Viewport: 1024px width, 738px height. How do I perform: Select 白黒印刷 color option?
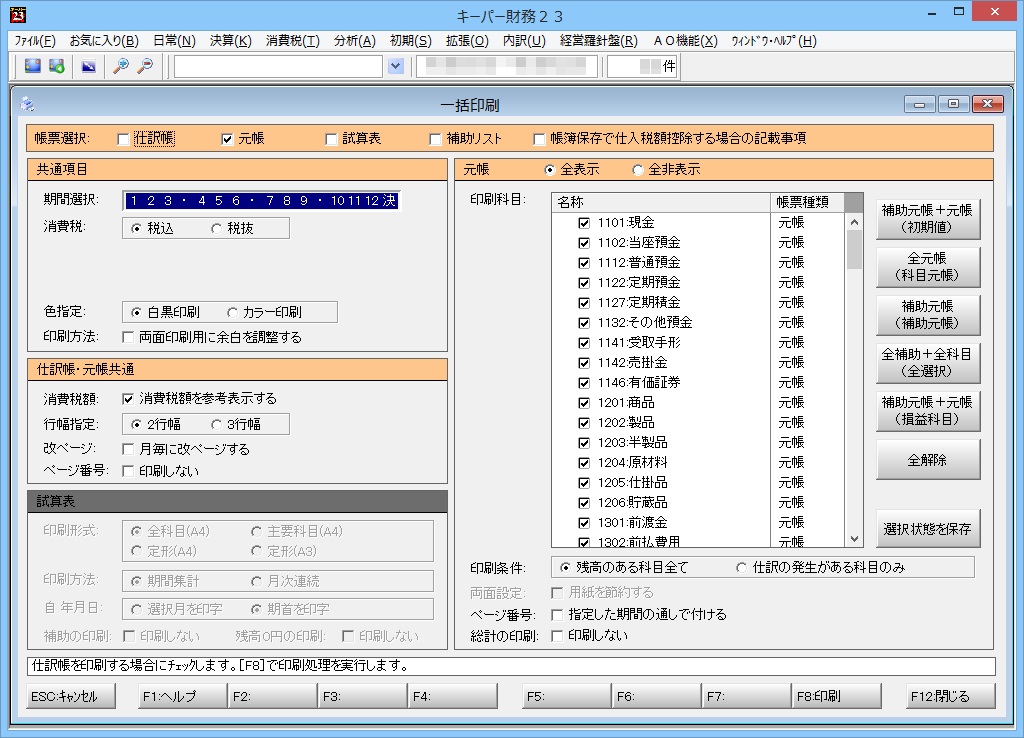[x=136, y=313]
